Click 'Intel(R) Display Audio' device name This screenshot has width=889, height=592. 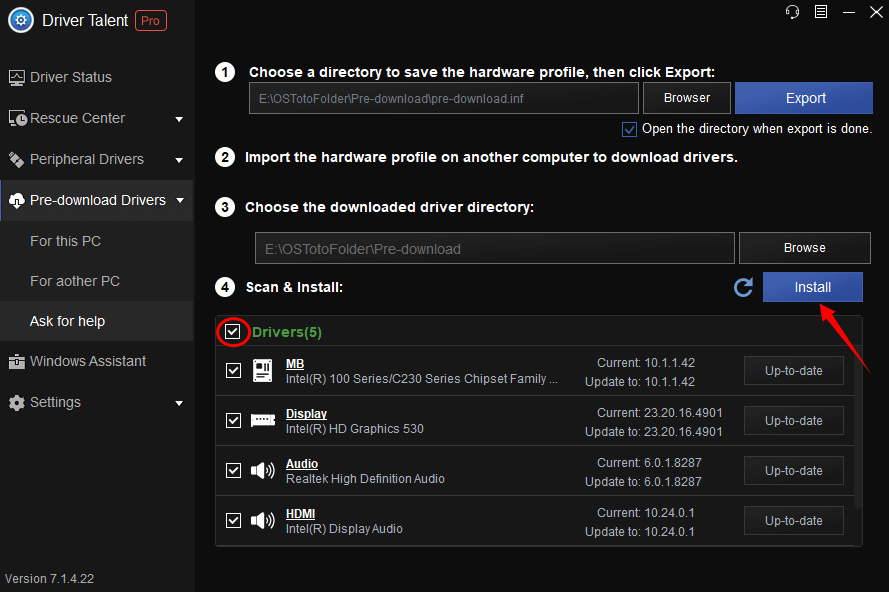344,528
